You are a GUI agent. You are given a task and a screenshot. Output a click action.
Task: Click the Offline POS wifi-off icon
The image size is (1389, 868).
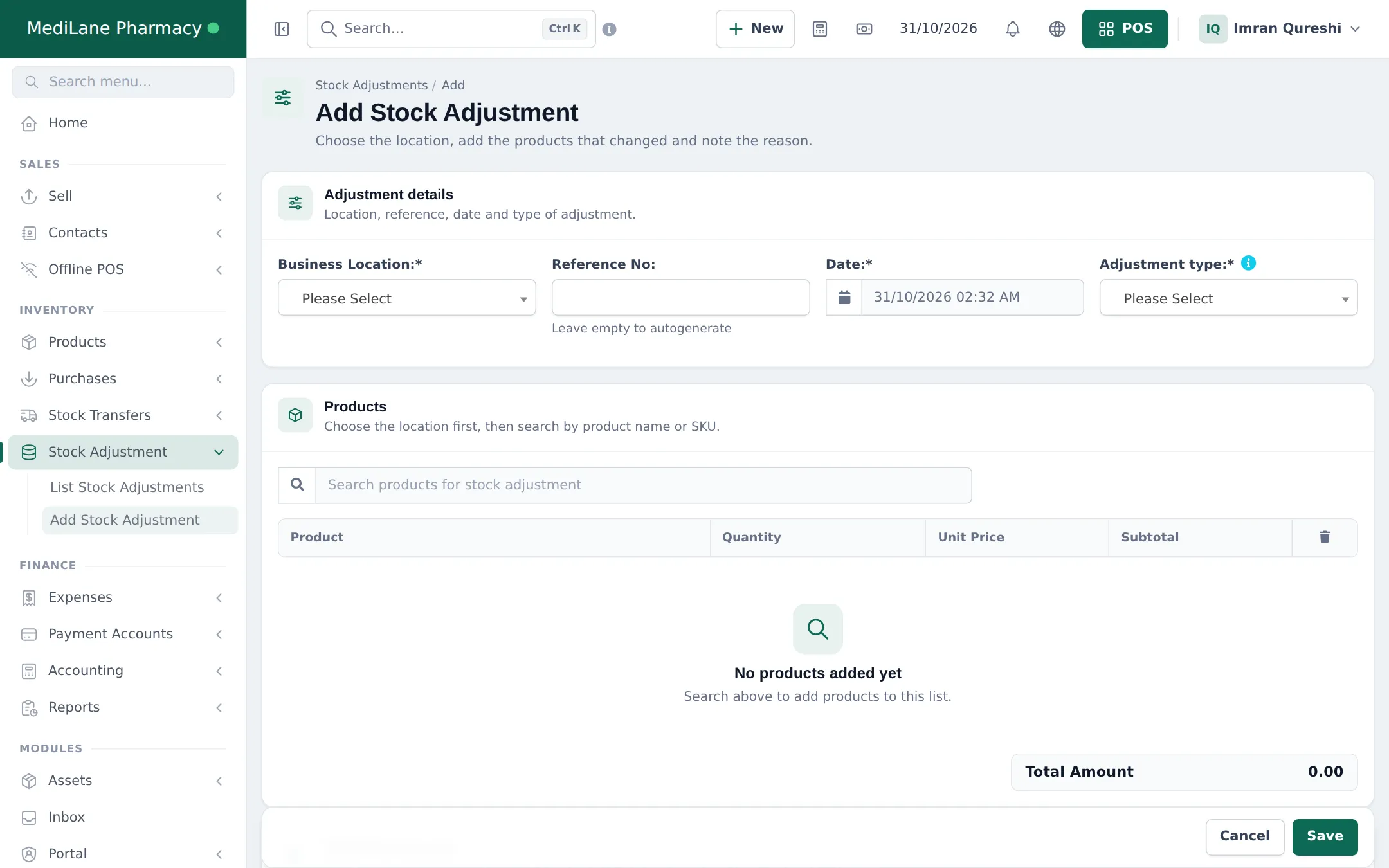point(29,269)
